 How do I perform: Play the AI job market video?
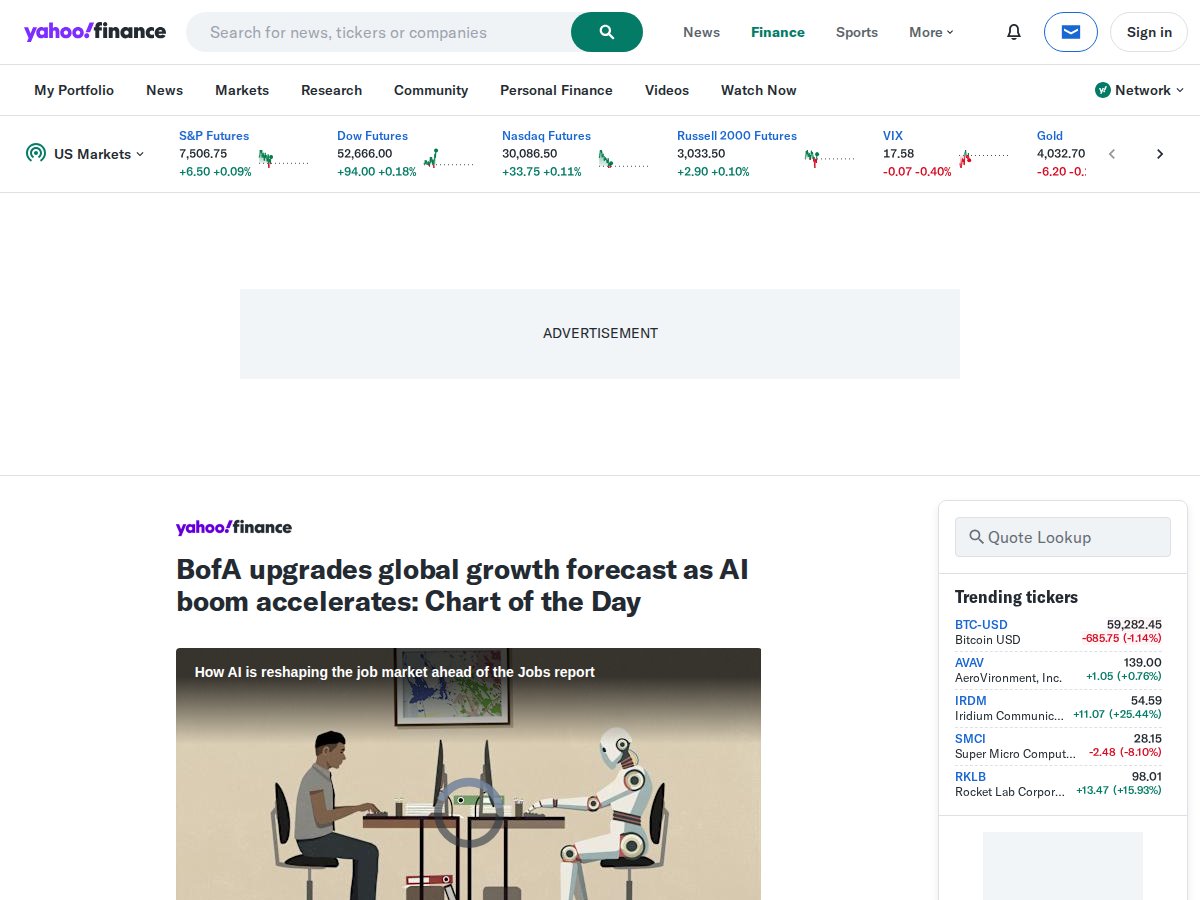click(x=468, y=812)
